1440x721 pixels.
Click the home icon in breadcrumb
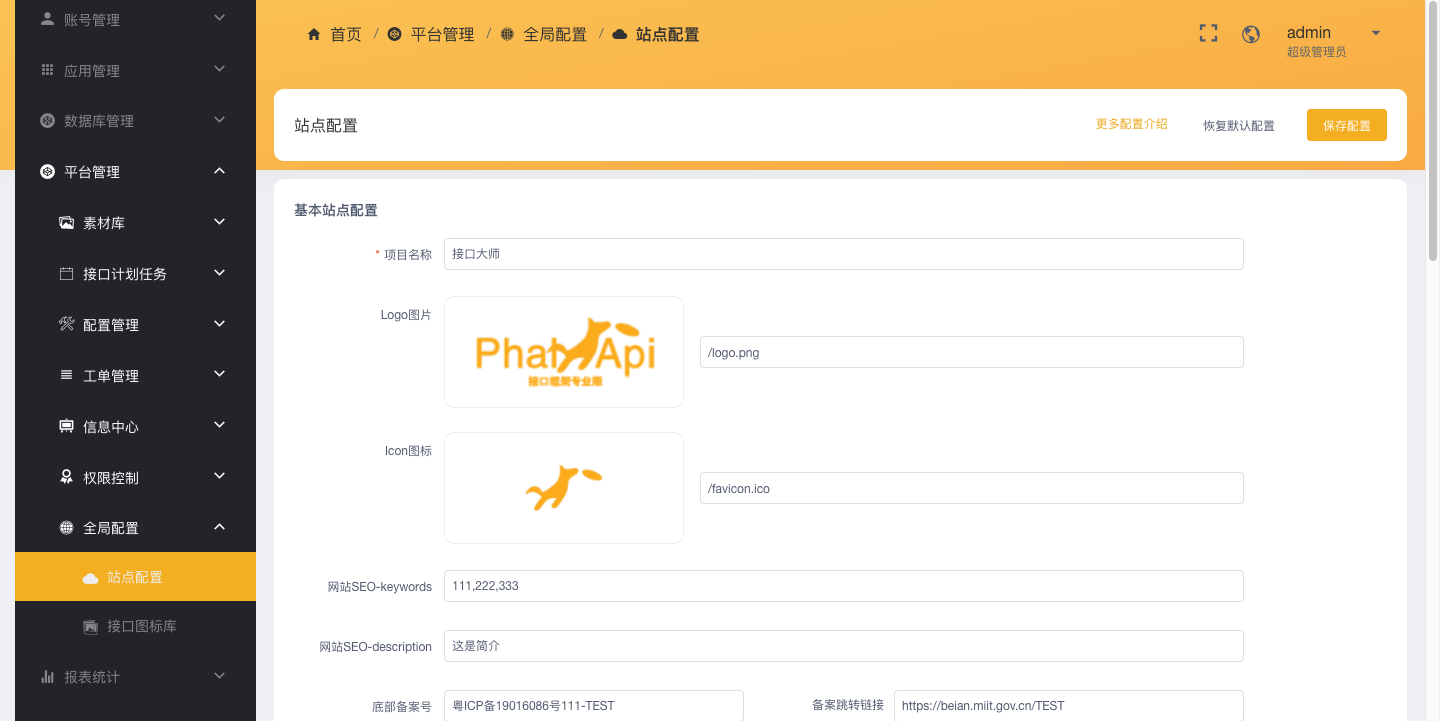pyautogui.click(x=314, y=34)
